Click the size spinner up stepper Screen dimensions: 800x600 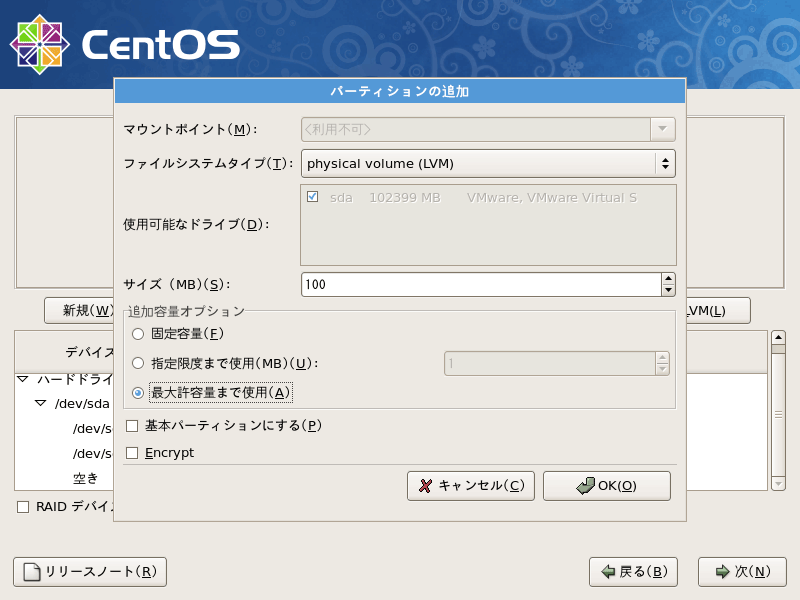click(668, 278)
